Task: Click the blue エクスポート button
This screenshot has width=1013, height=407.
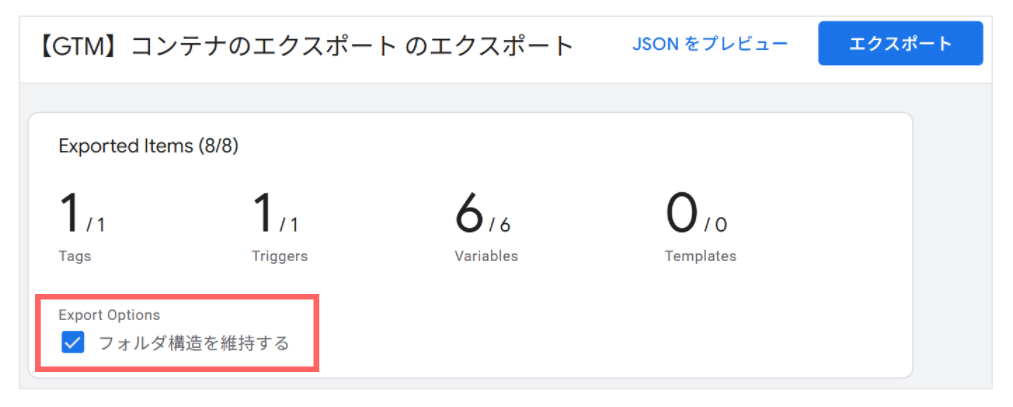Action: click(900, 43)
